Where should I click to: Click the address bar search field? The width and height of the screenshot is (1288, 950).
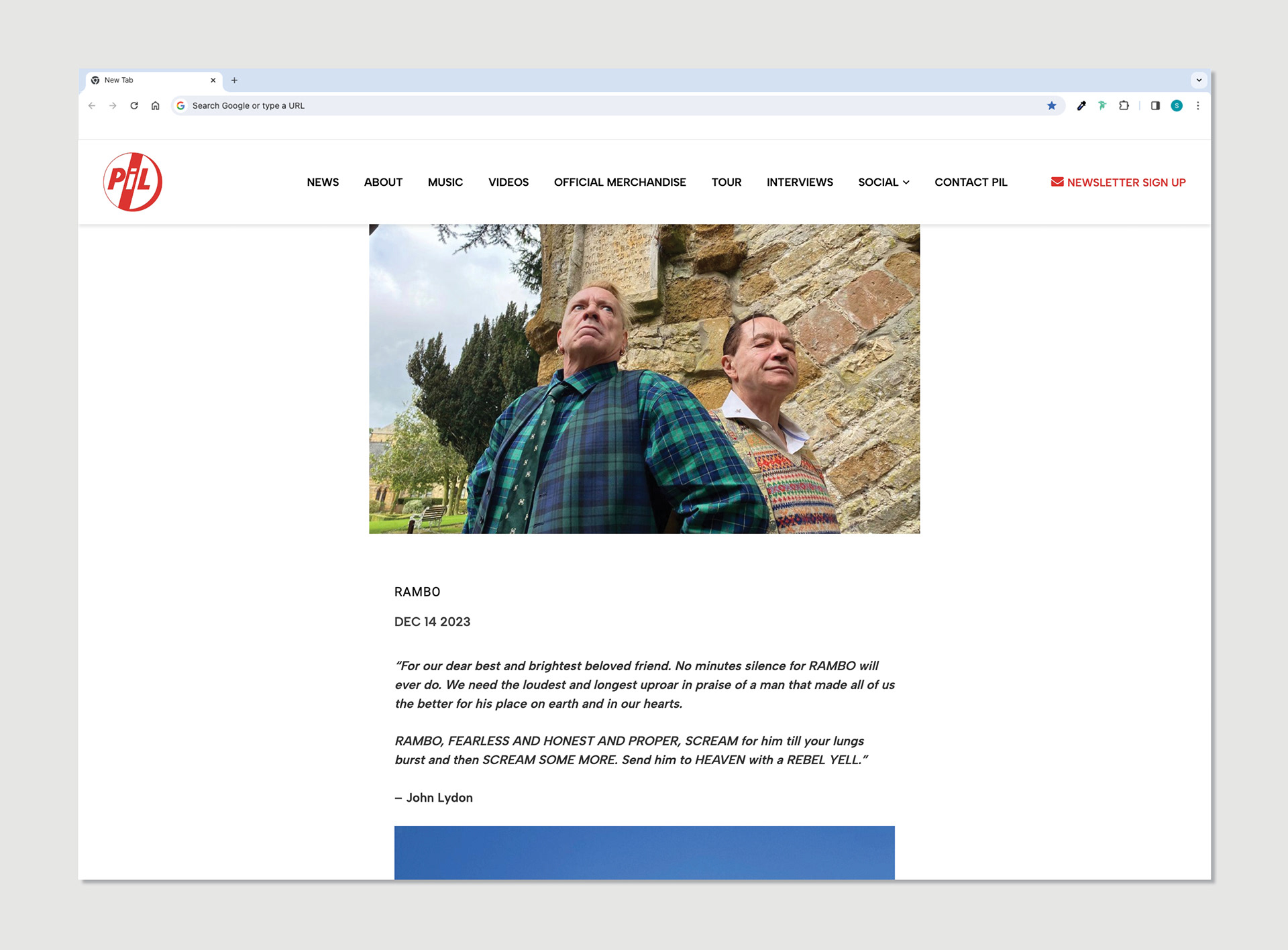click(x=617, y=105)
